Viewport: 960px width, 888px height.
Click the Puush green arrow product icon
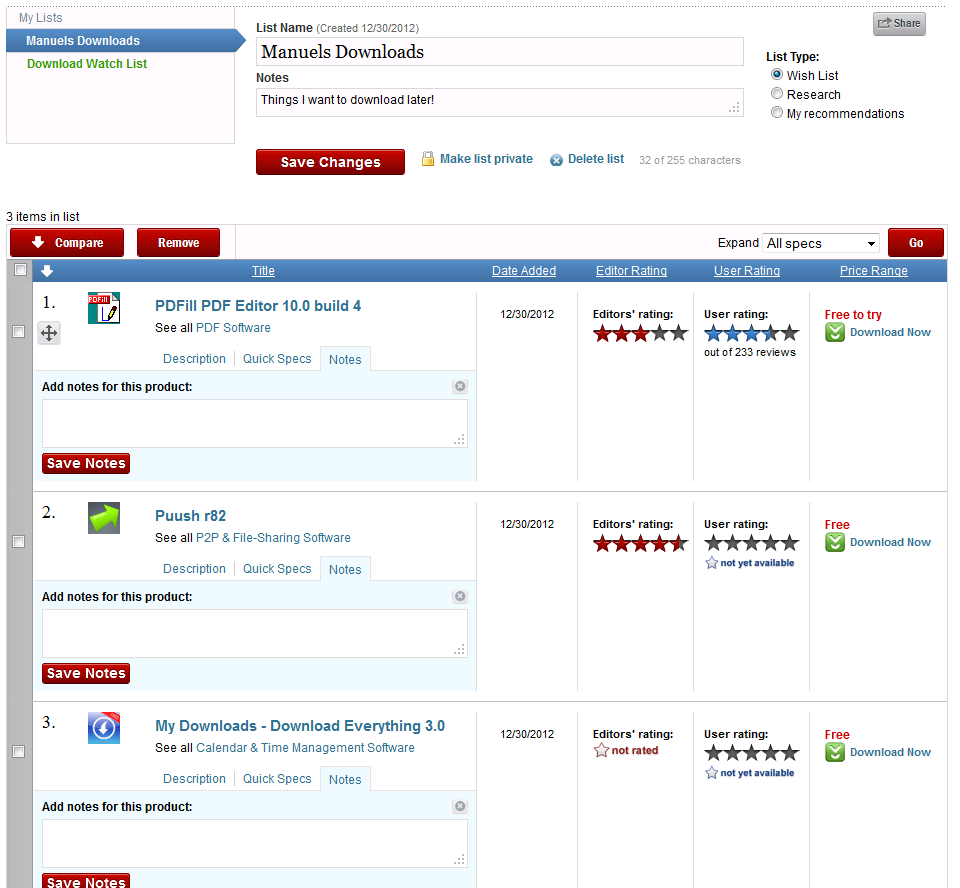pos(103,517)
